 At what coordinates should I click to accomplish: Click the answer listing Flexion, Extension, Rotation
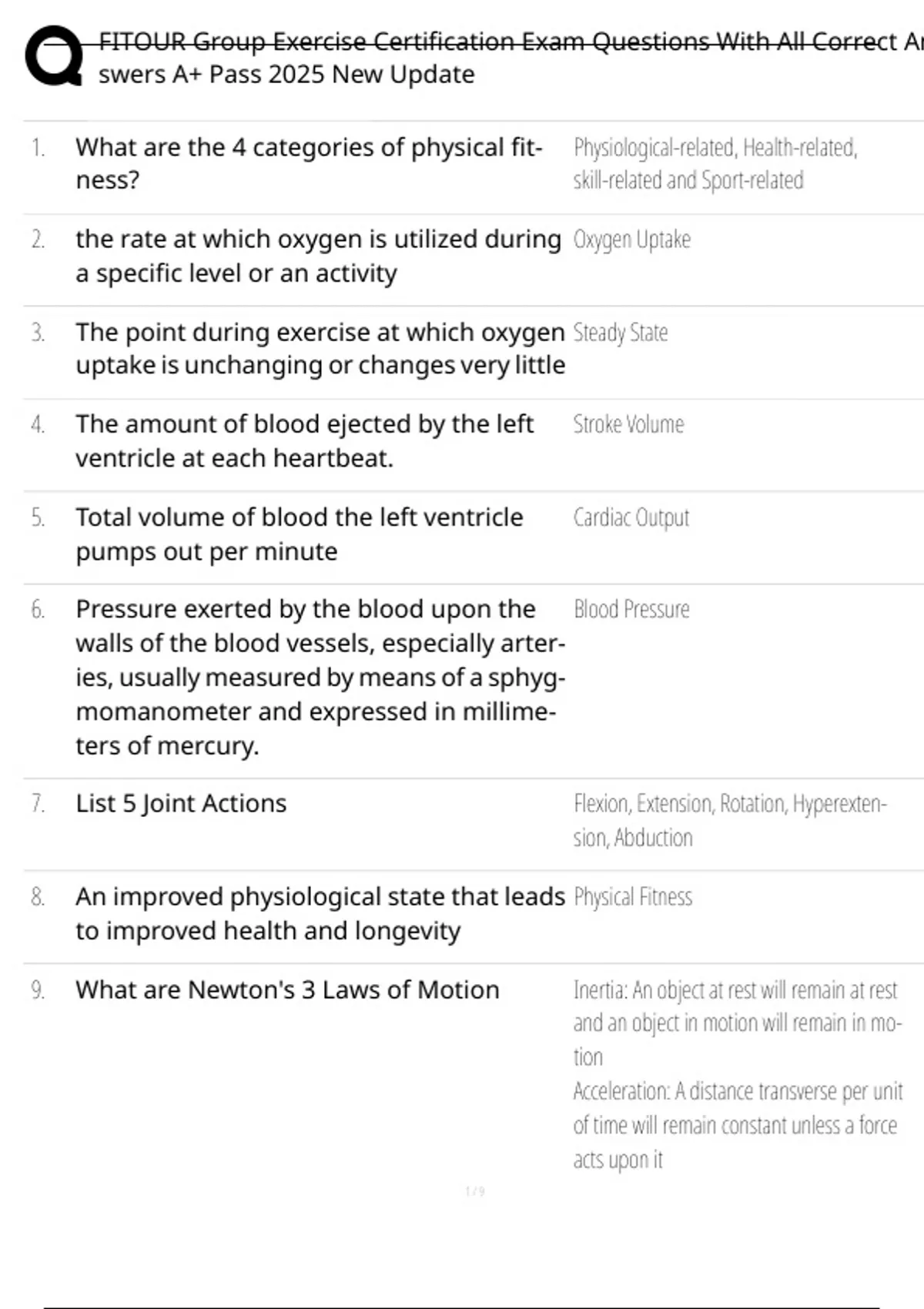coord(729,820)
